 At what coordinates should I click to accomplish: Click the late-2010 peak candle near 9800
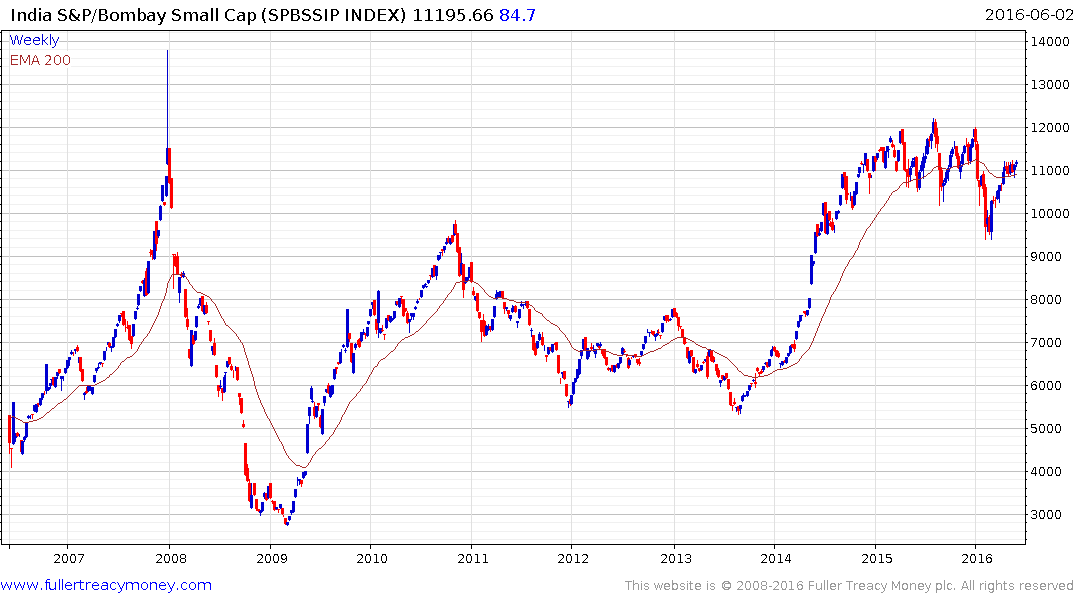(455, 228)
